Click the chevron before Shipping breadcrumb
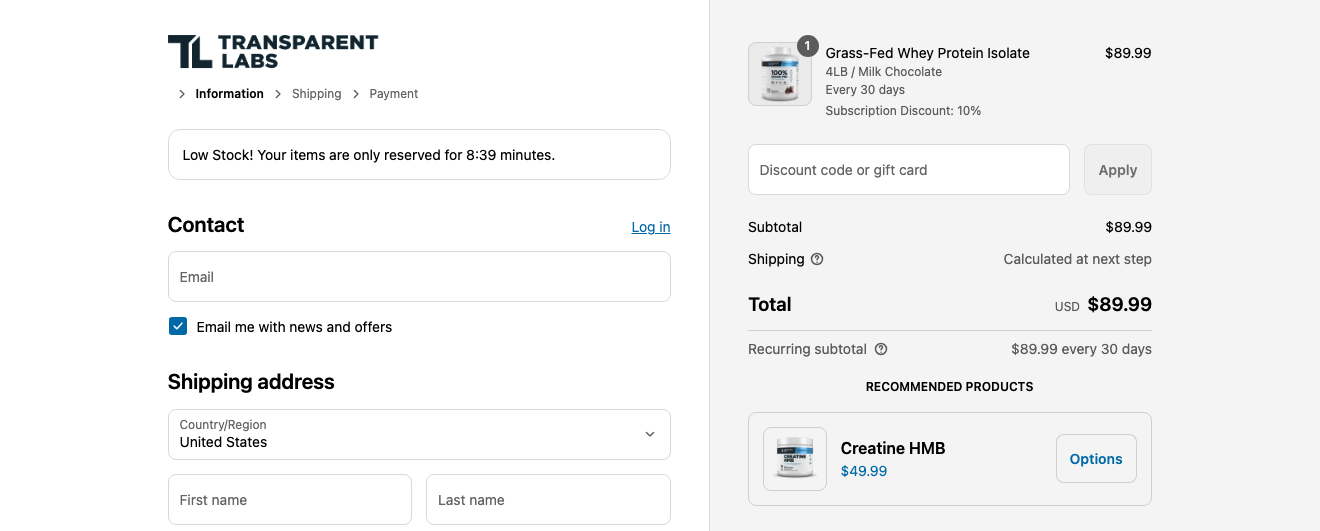Image resolution: width=1320 pixels, height=531 pixels. (279, 94)
